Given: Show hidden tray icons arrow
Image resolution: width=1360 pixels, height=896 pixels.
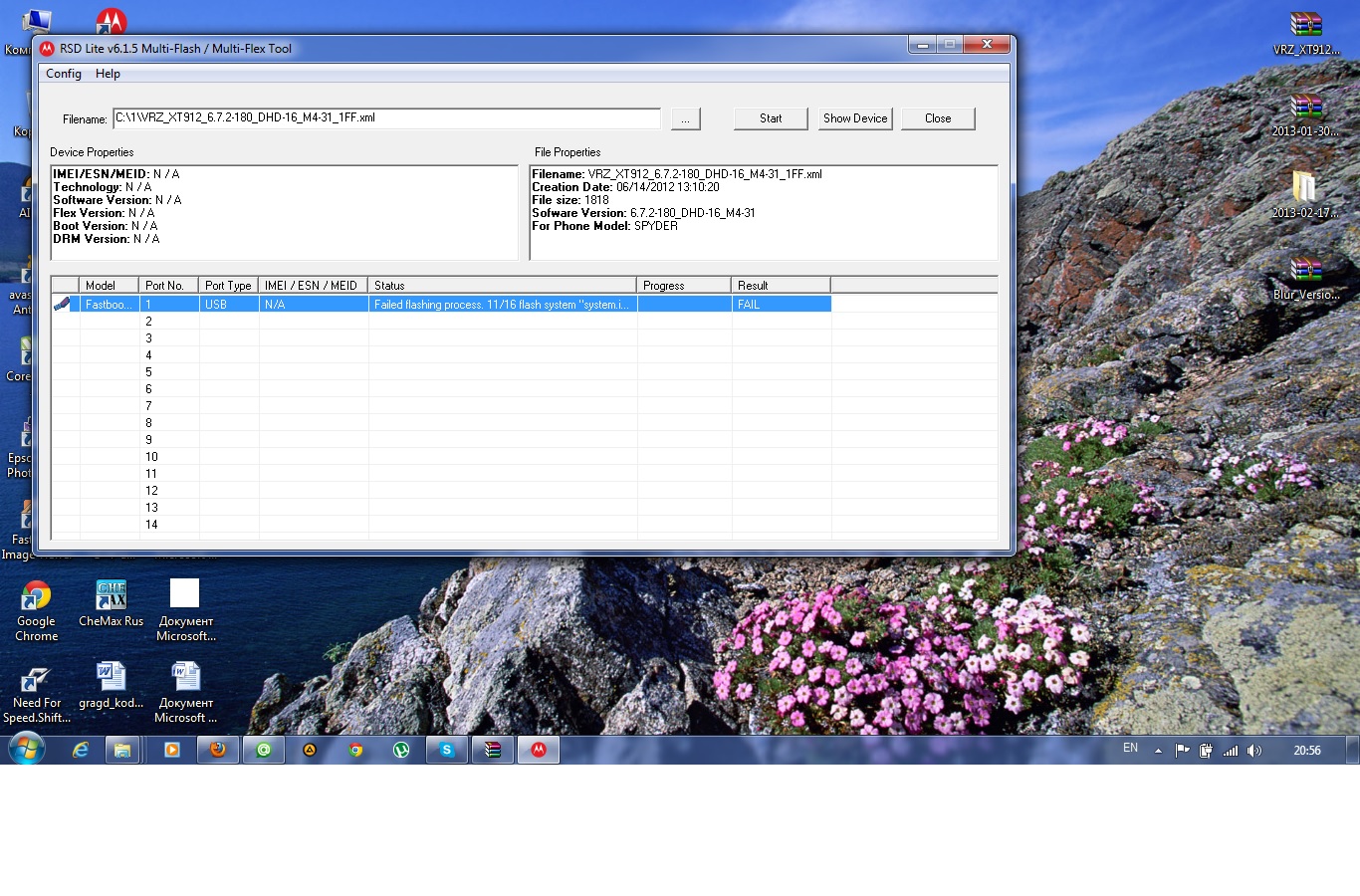Looking at the screenshot, I should pos(1158,751).
